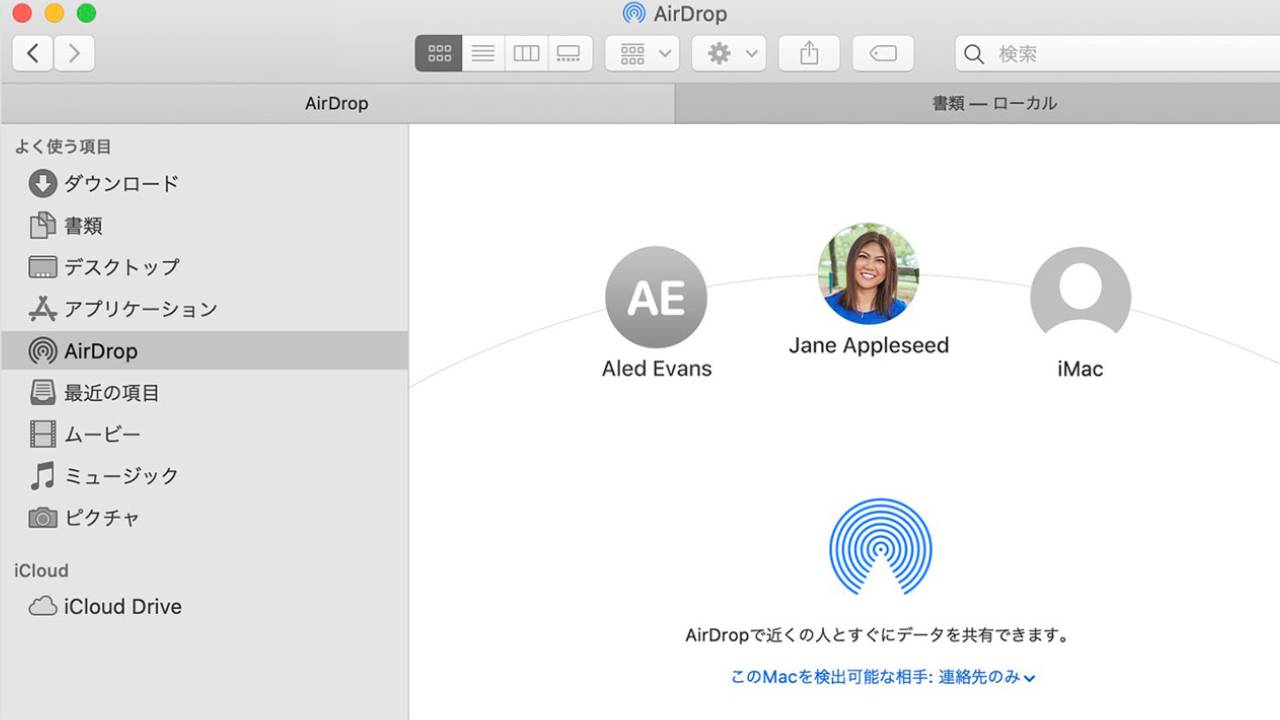Click the ピクチャ camera icon

(43, 518)
